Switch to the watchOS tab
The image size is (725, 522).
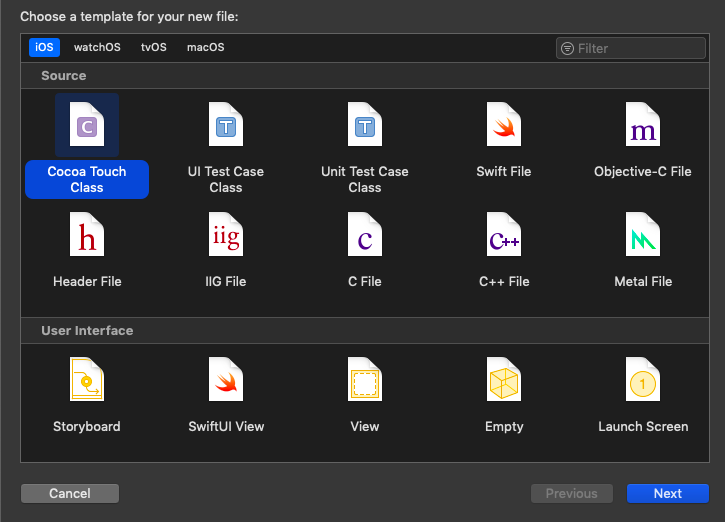point(97,47)
